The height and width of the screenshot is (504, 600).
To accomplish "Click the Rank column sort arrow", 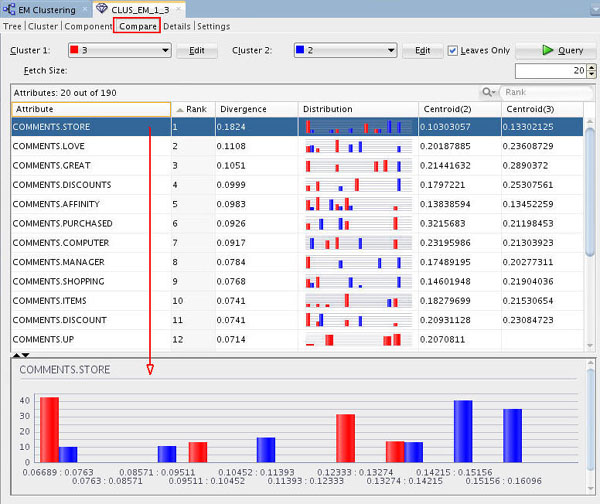I will tap(179, 109).
